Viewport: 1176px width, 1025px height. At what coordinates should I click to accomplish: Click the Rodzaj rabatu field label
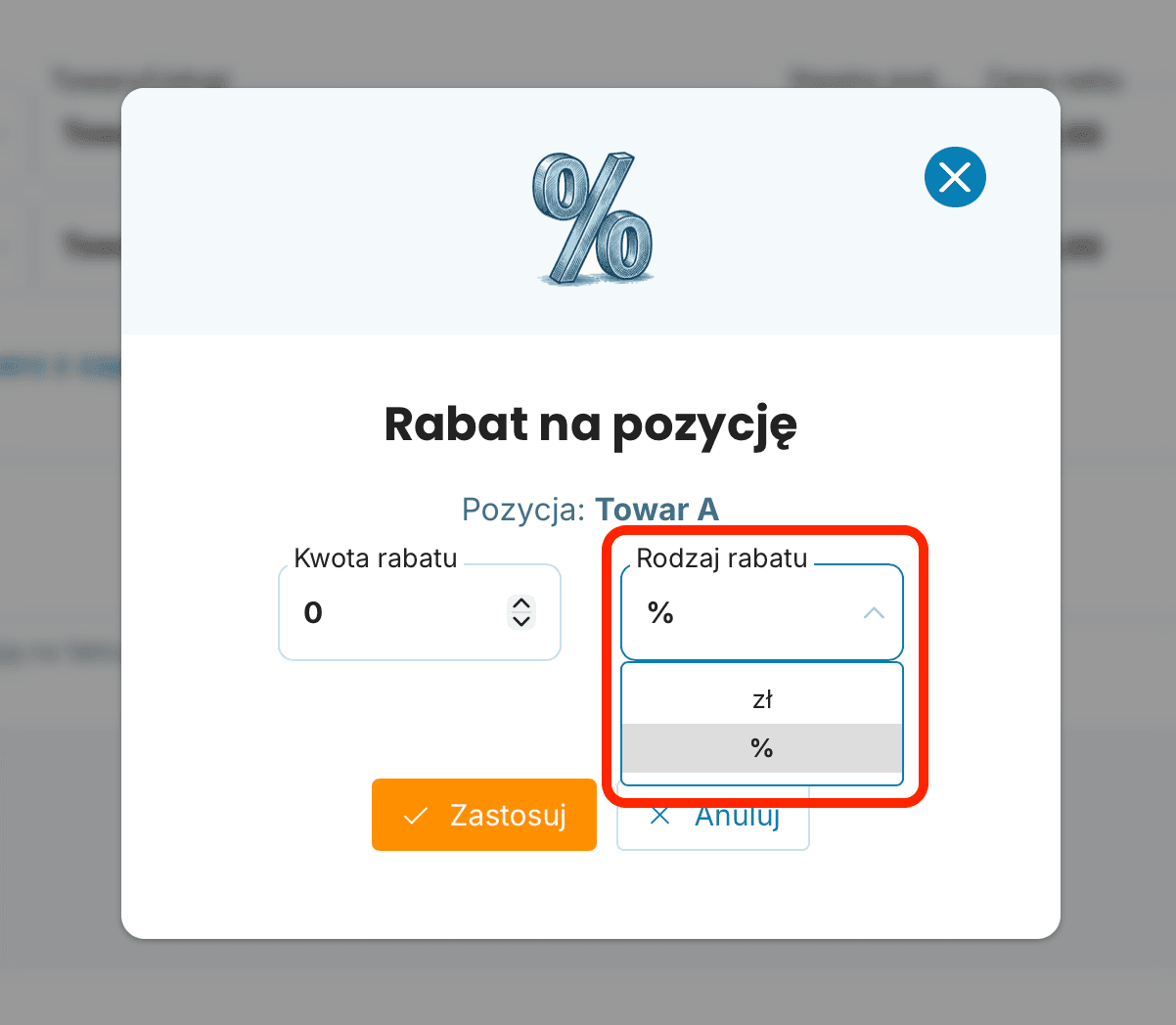tap(722, 558)
